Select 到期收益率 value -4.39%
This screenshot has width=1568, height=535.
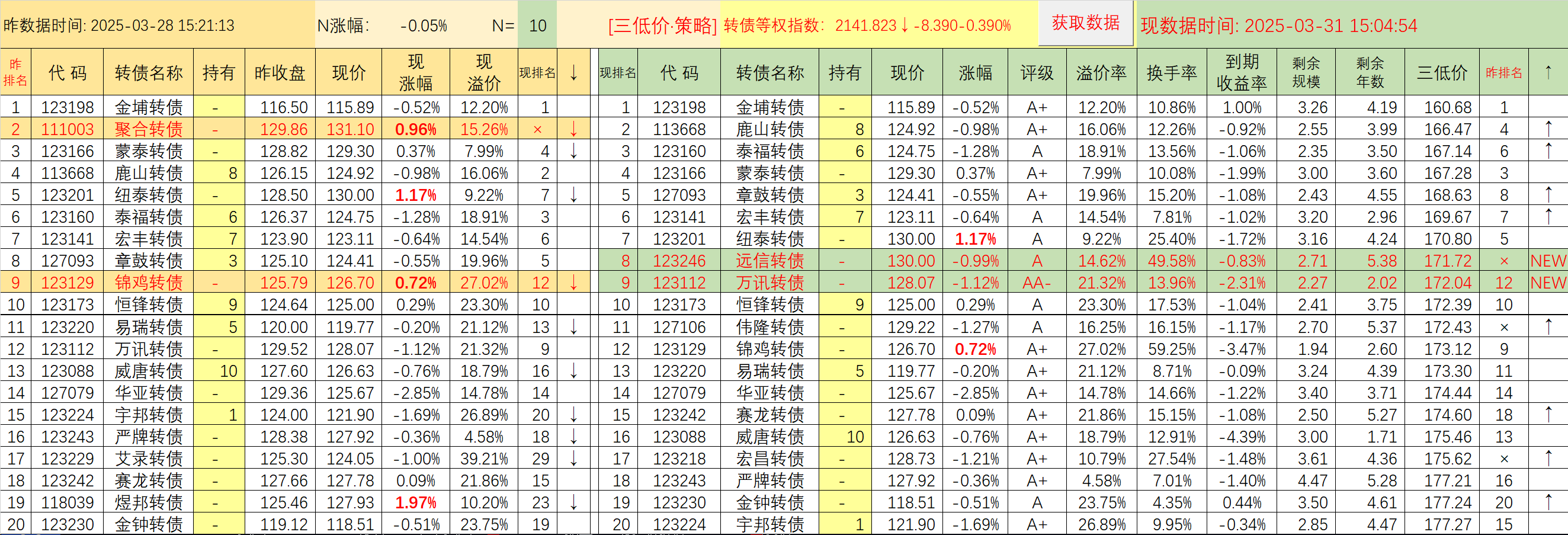pos(1242,437)
